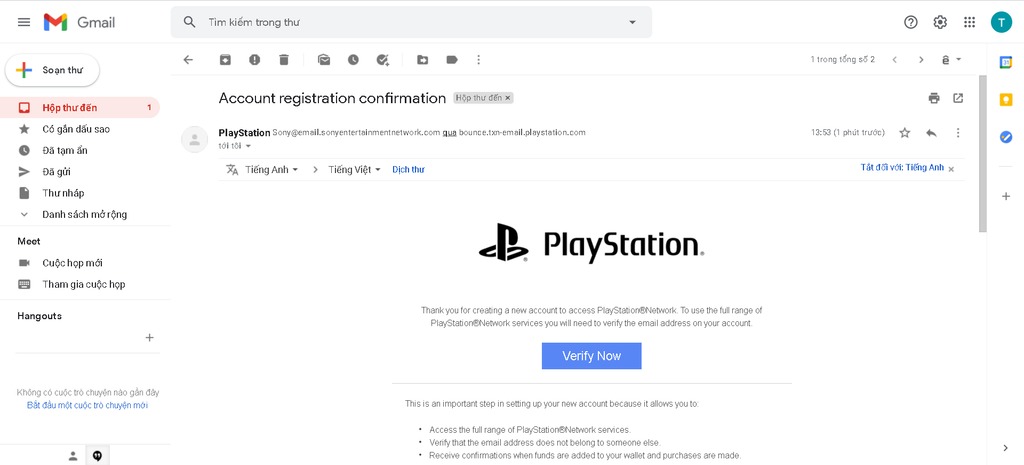Image resolution: width=1024 pixels, height=465 pixels.
Task: Remove the Hộp thư đến label
Action: click(x=508, y=98)
